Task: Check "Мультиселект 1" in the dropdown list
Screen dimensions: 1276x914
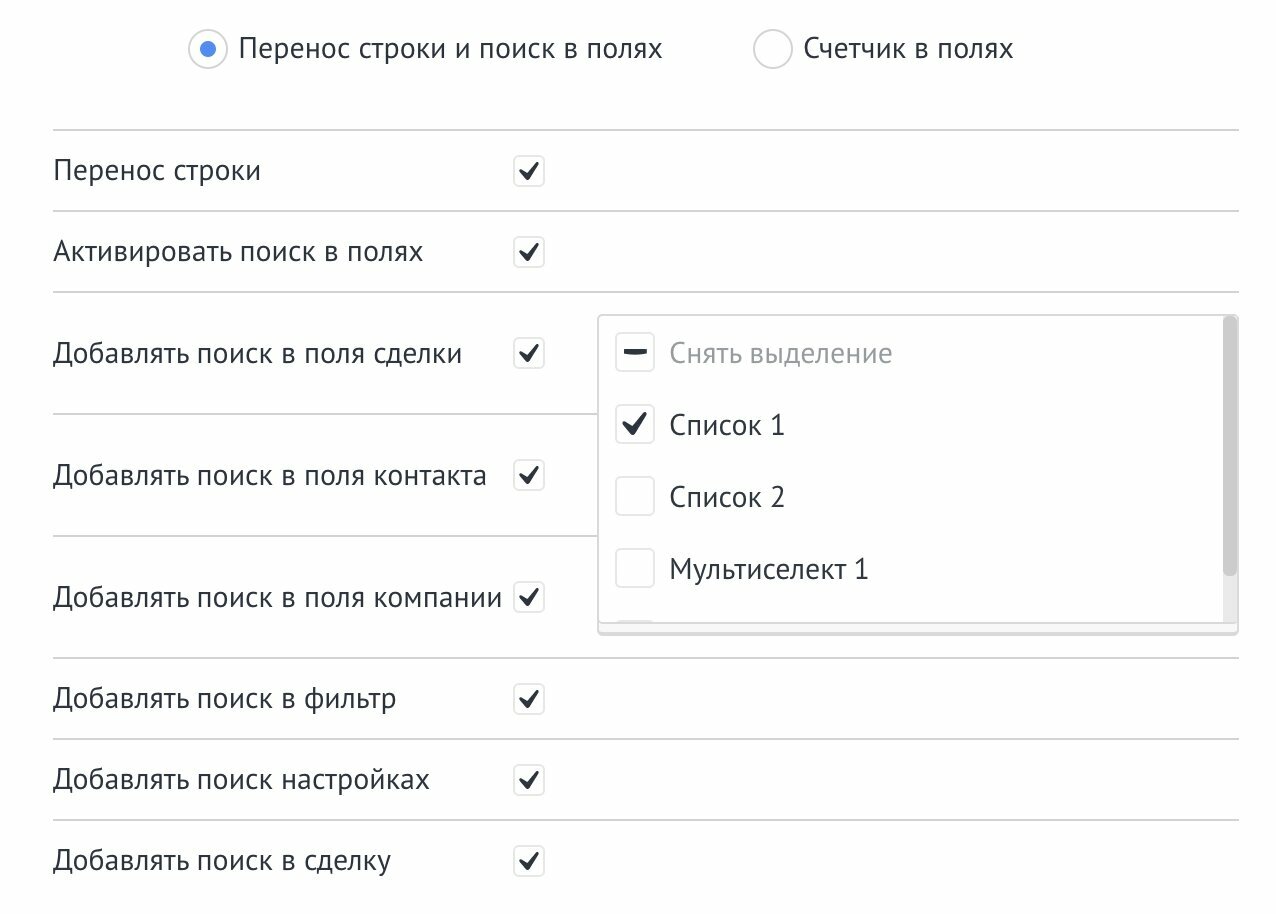Action: (635, 569)
